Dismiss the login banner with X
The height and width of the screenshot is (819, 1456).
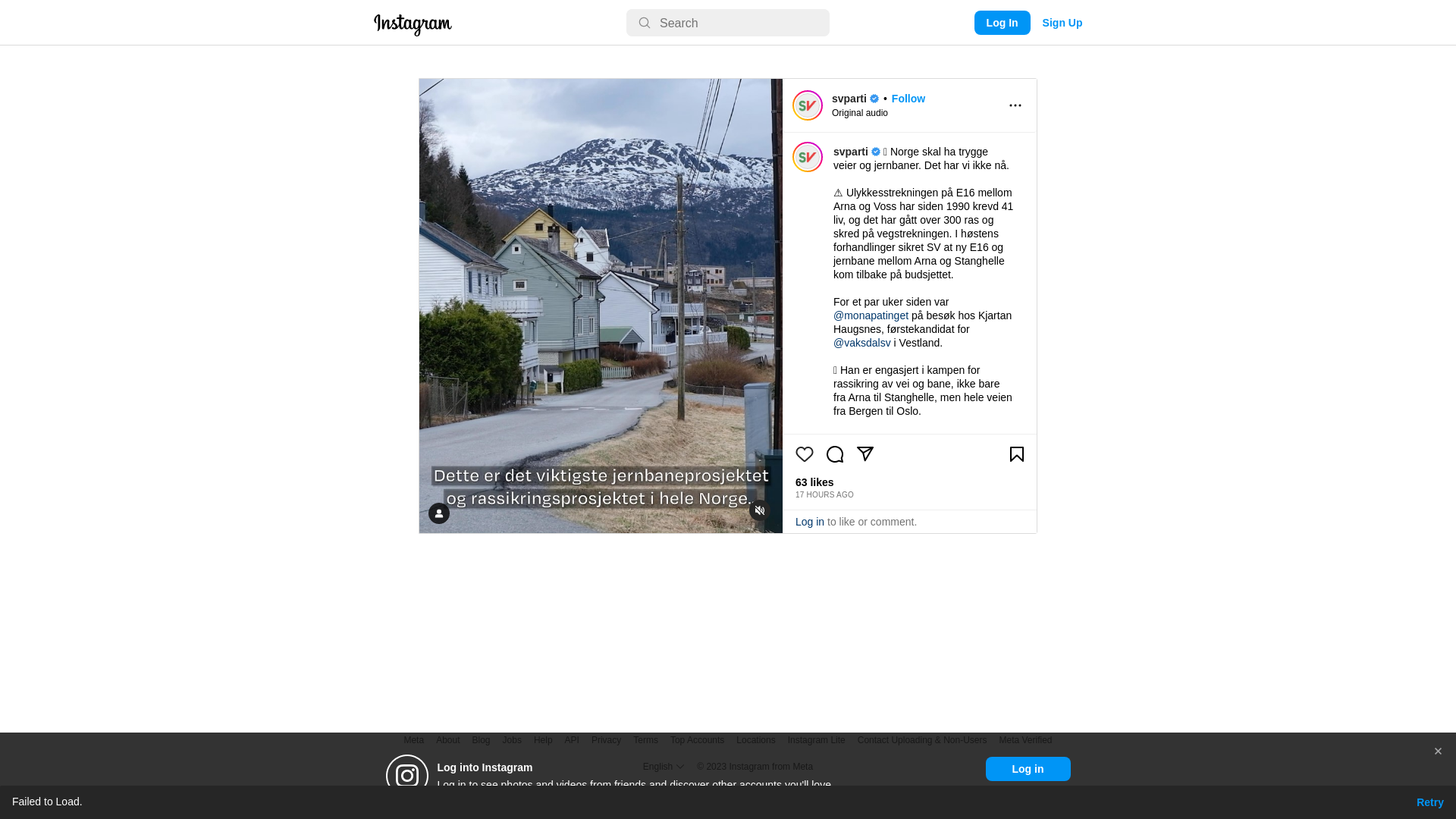tap(1438, 752)
